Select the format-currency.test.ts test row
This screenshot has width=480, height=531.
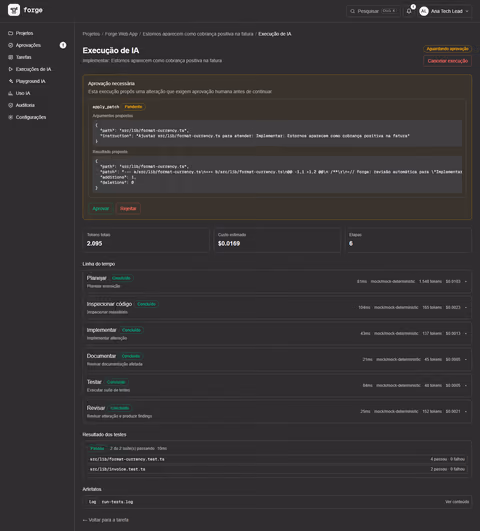click(x=277, y=459)
